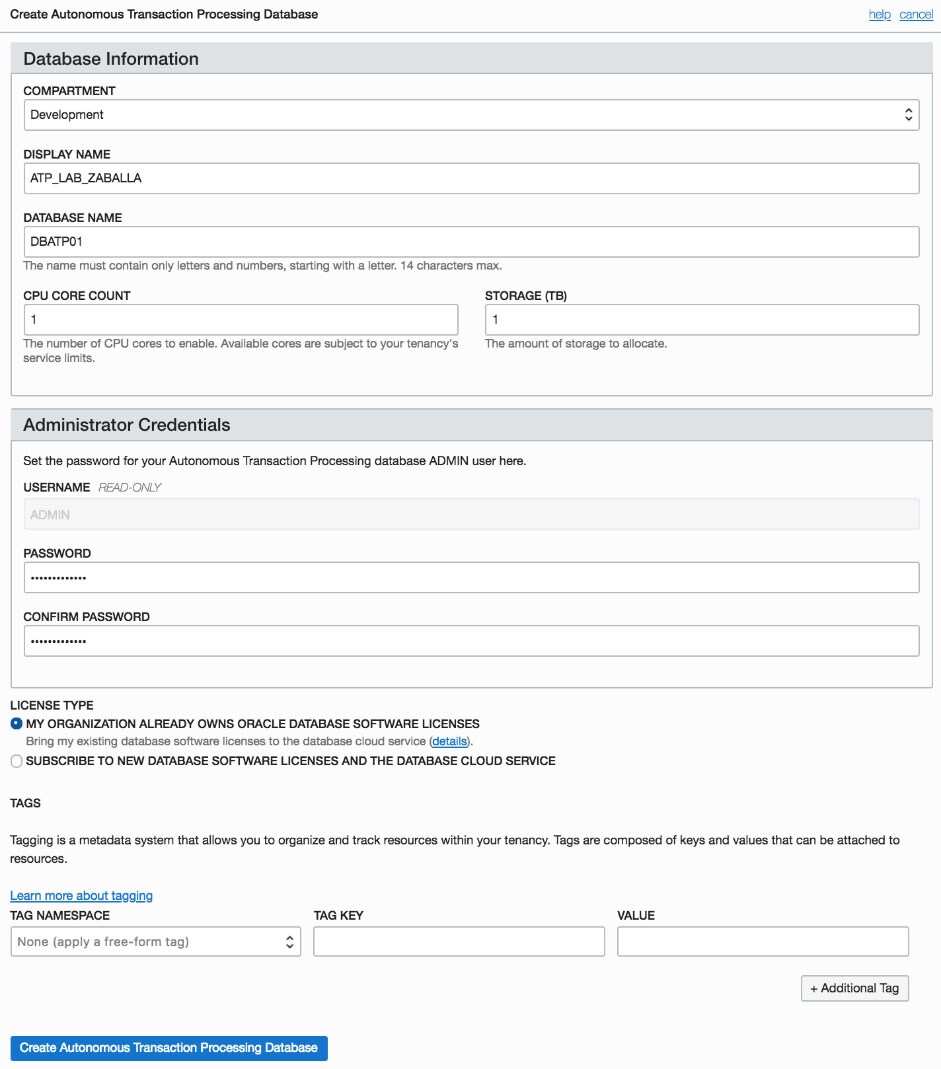This screenshot has height=1069, width=941.
Task: Open the help link at top
Action: click(x=879, y=15)
